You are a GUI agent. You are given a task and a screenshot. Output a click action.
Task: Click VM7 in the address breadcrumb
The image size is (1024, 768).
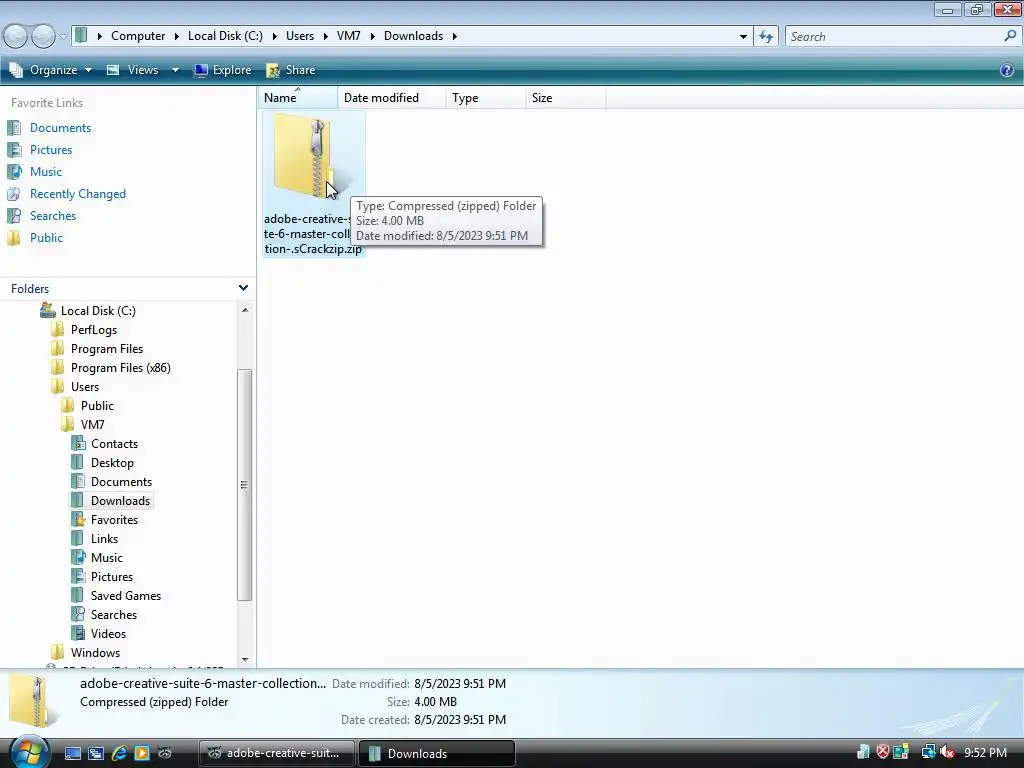tap(349, 36)
